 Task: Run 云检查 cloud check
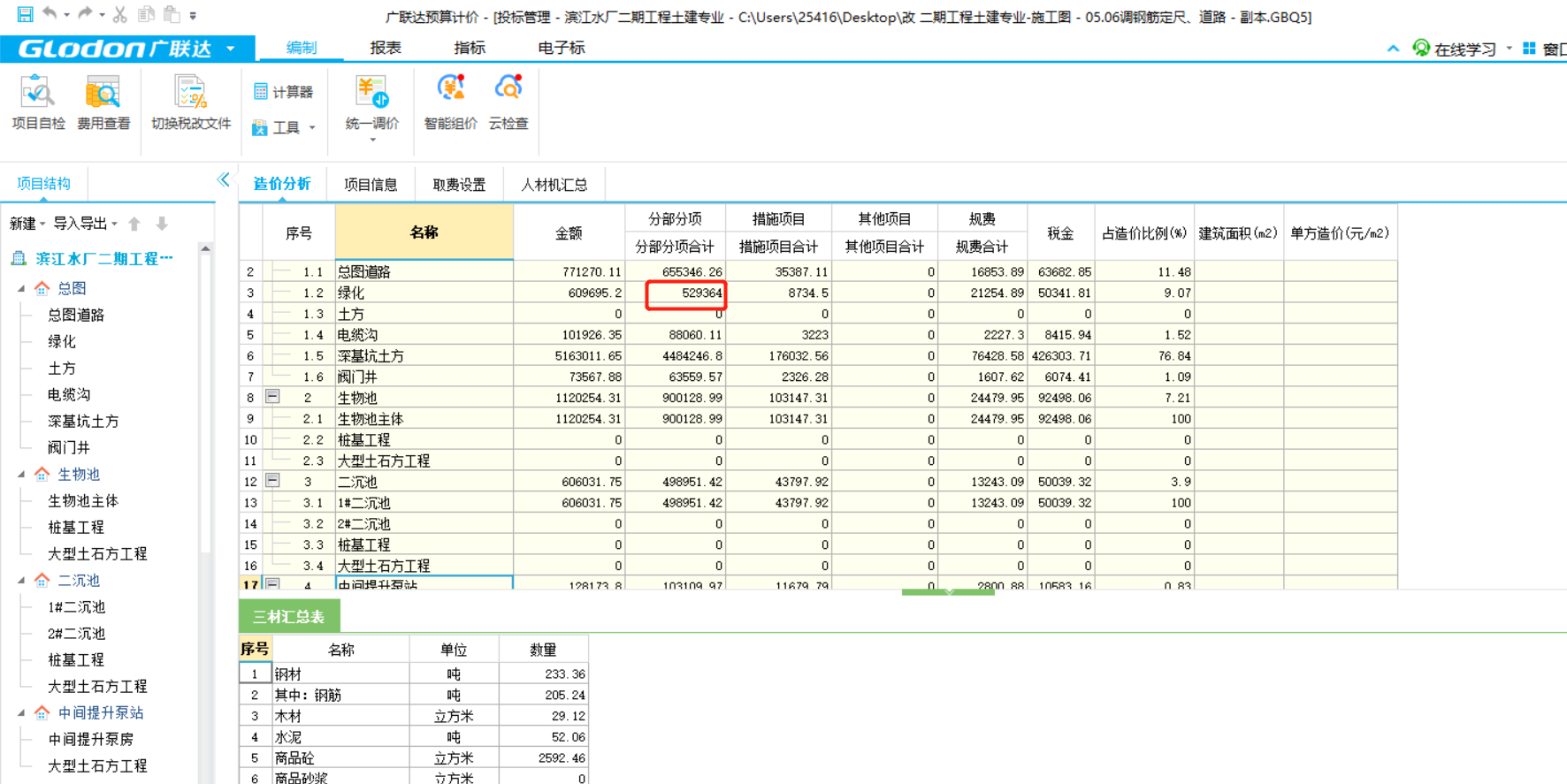(508, 104)
